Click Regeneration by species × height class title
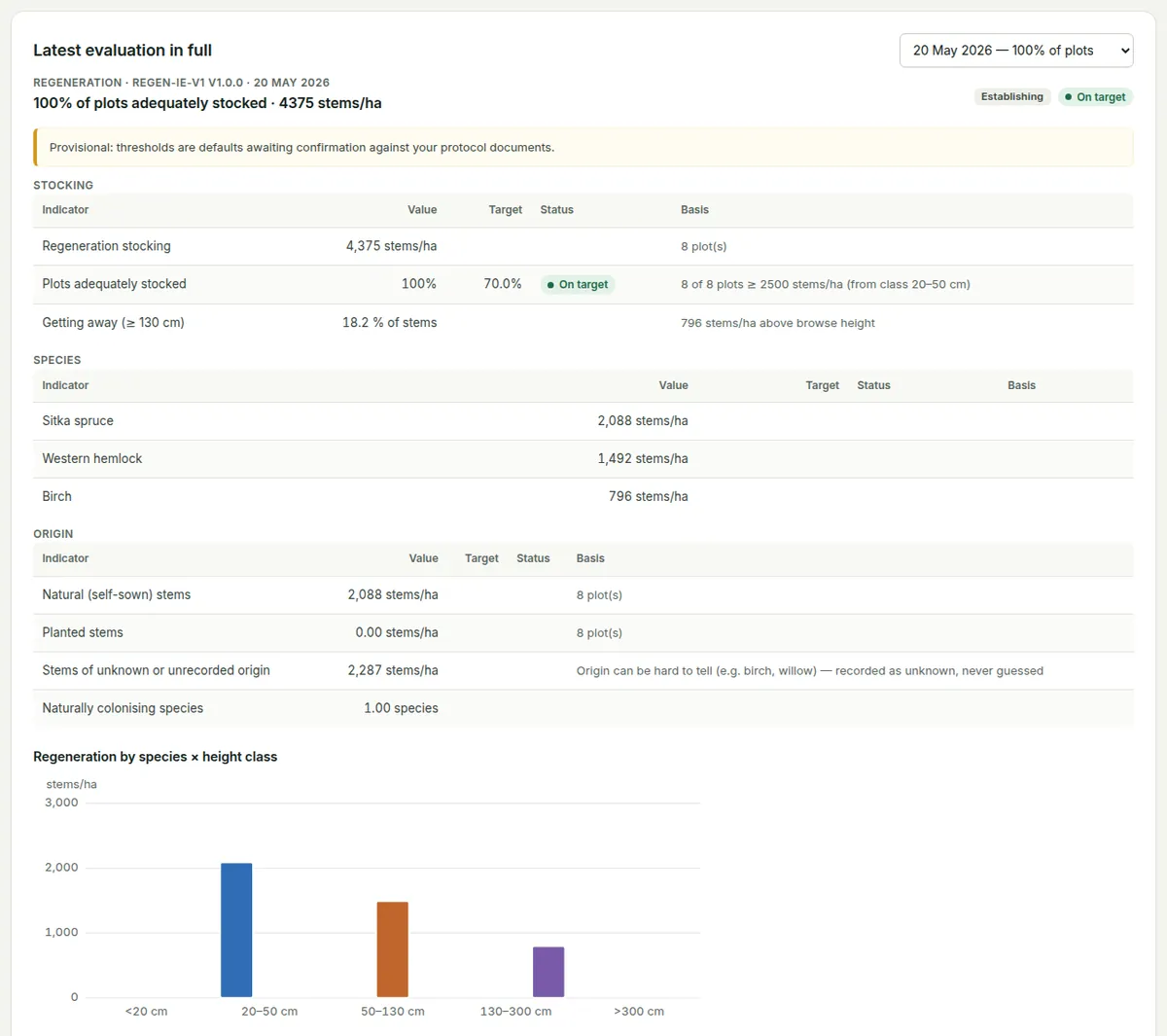The image size is (1167, 1036). pyautogui.click(x=156, y=757)
